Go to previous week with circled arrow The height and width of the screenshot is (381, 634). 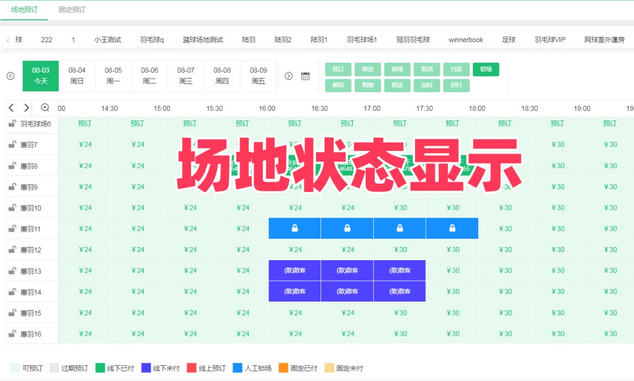point(11,76)
